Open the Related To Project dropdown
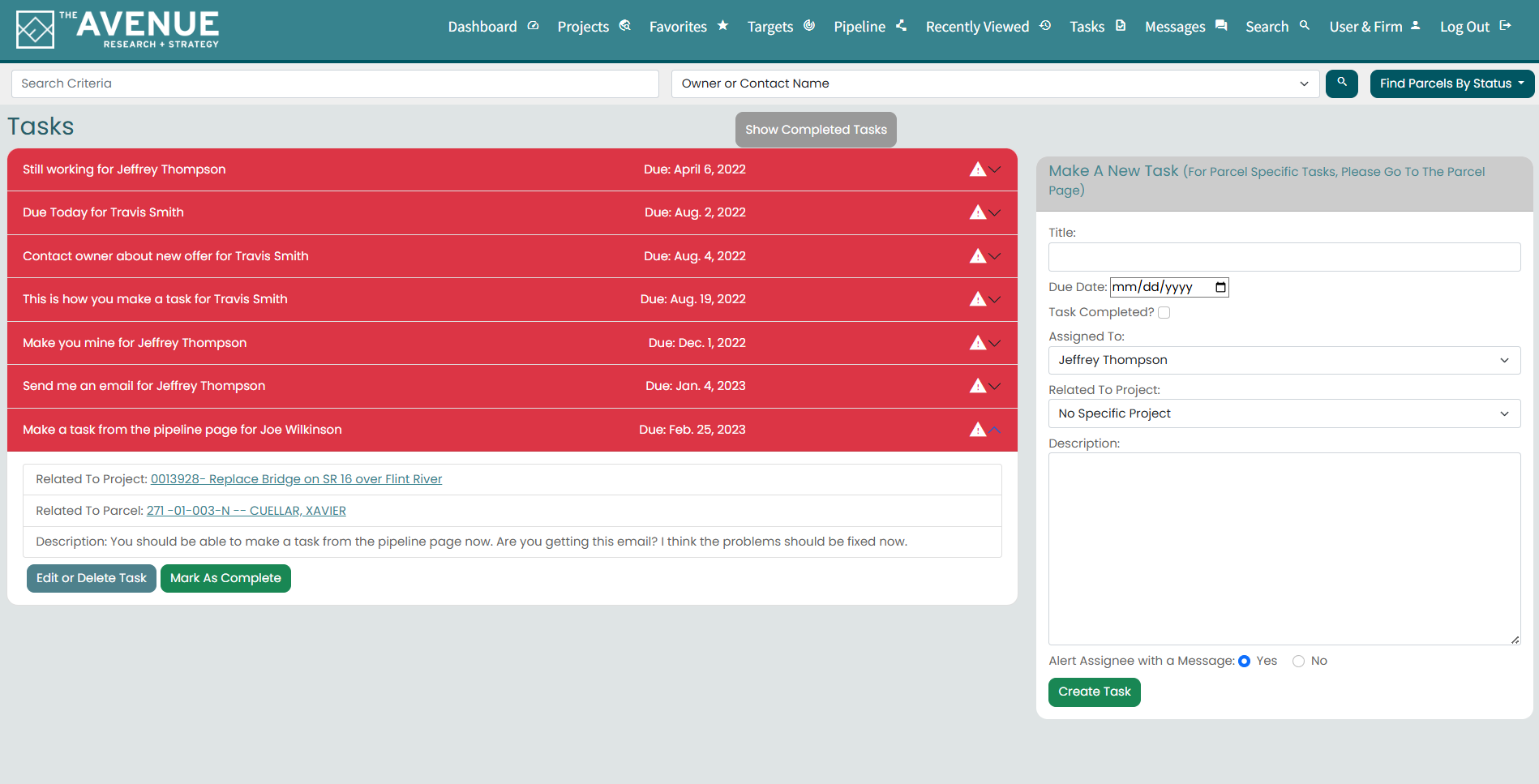This screenshot has height=784, width=1539. pos(1284,413)
